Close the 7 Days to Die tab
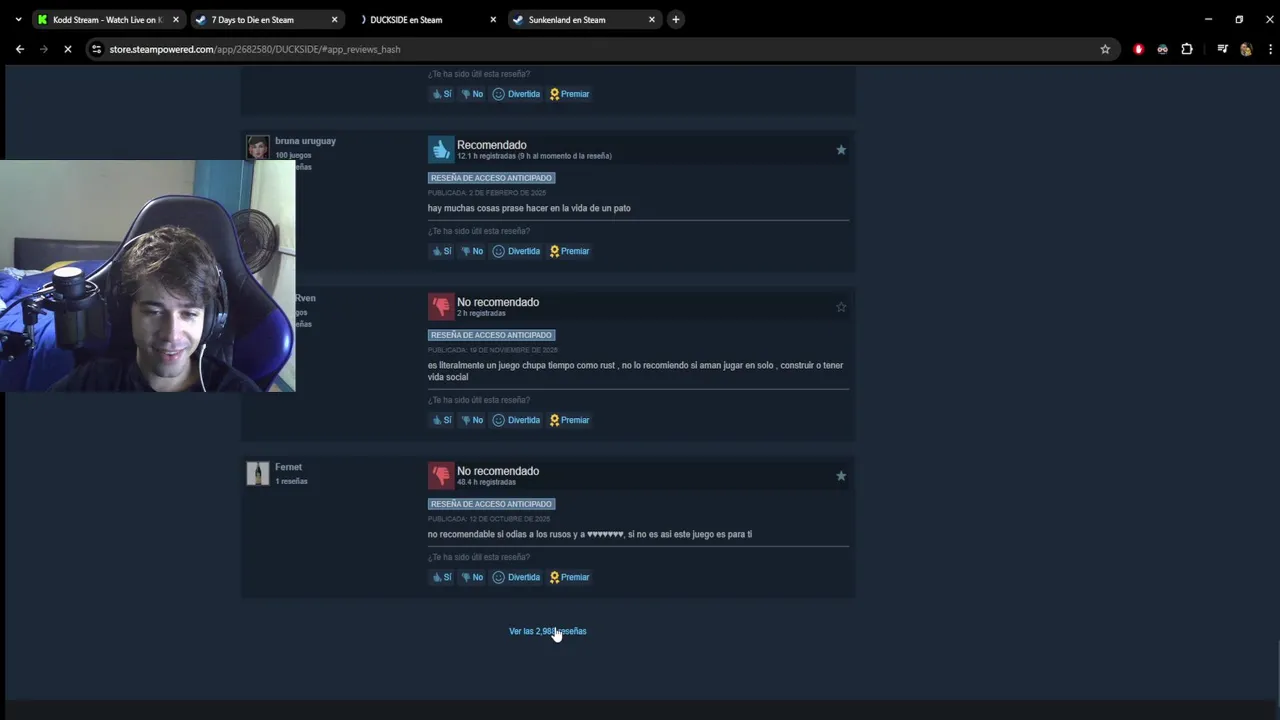This screenshot has width=1280, height=720. (x=334, y=19)
